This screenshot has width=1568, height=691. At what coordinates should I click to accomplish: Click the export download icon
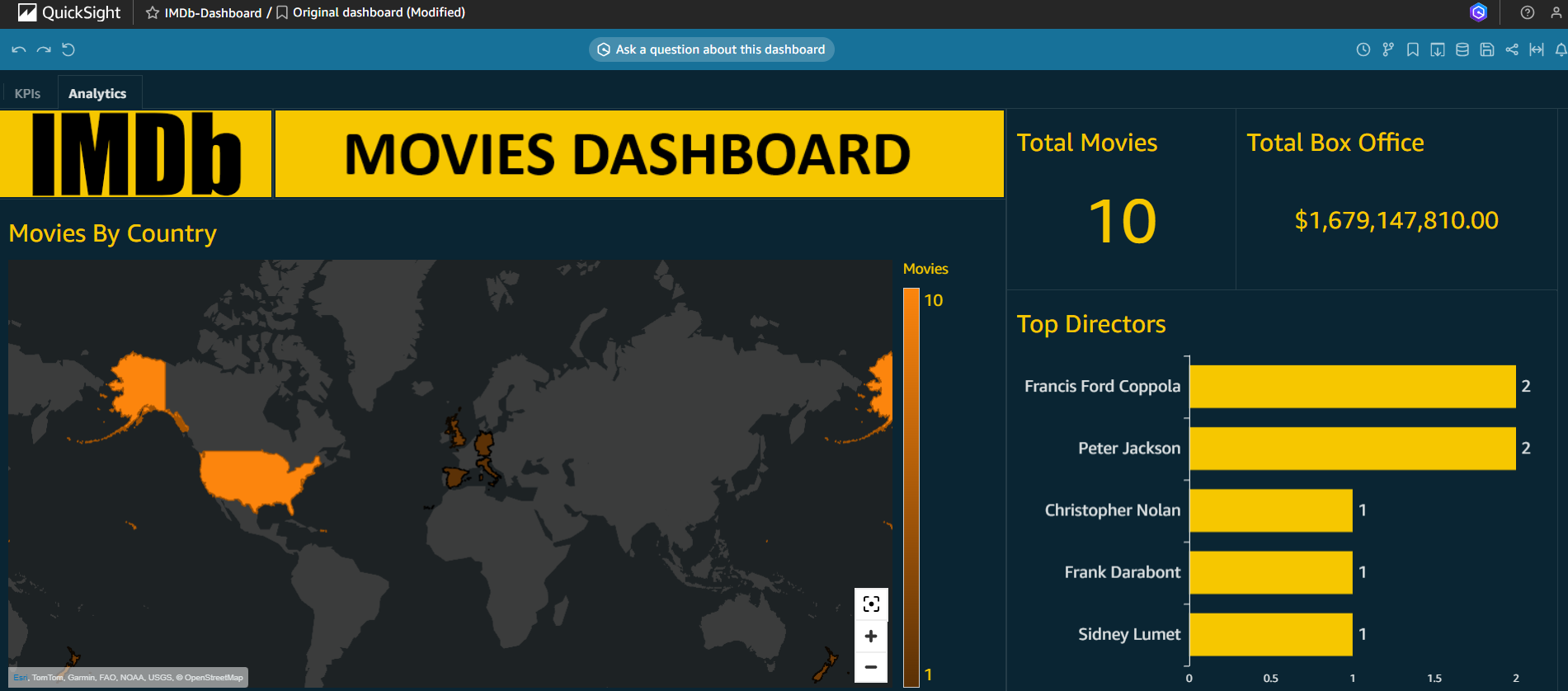click(1438, 49)
